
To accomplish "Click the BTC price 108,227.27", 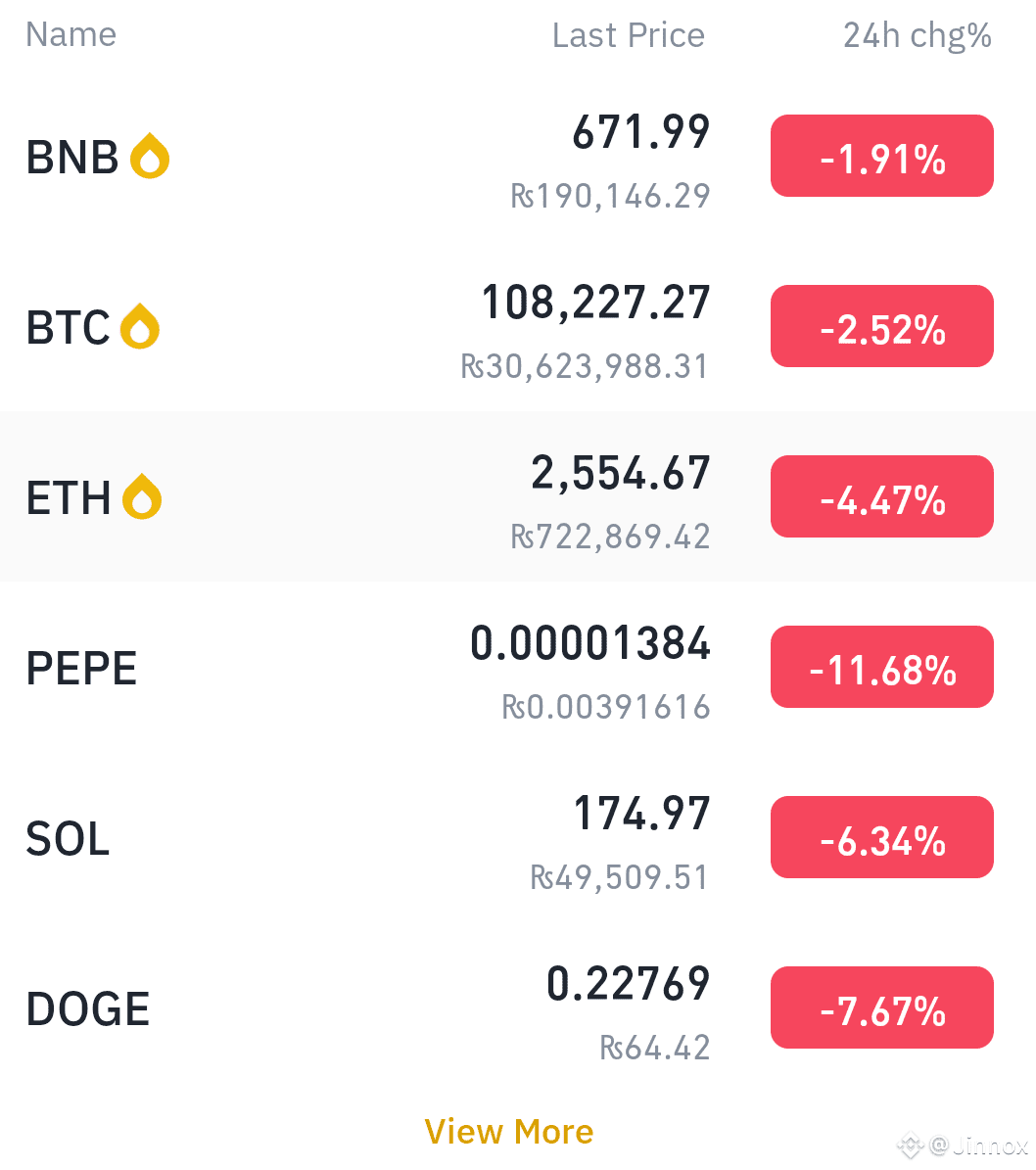I will click(x=595, y=303).
